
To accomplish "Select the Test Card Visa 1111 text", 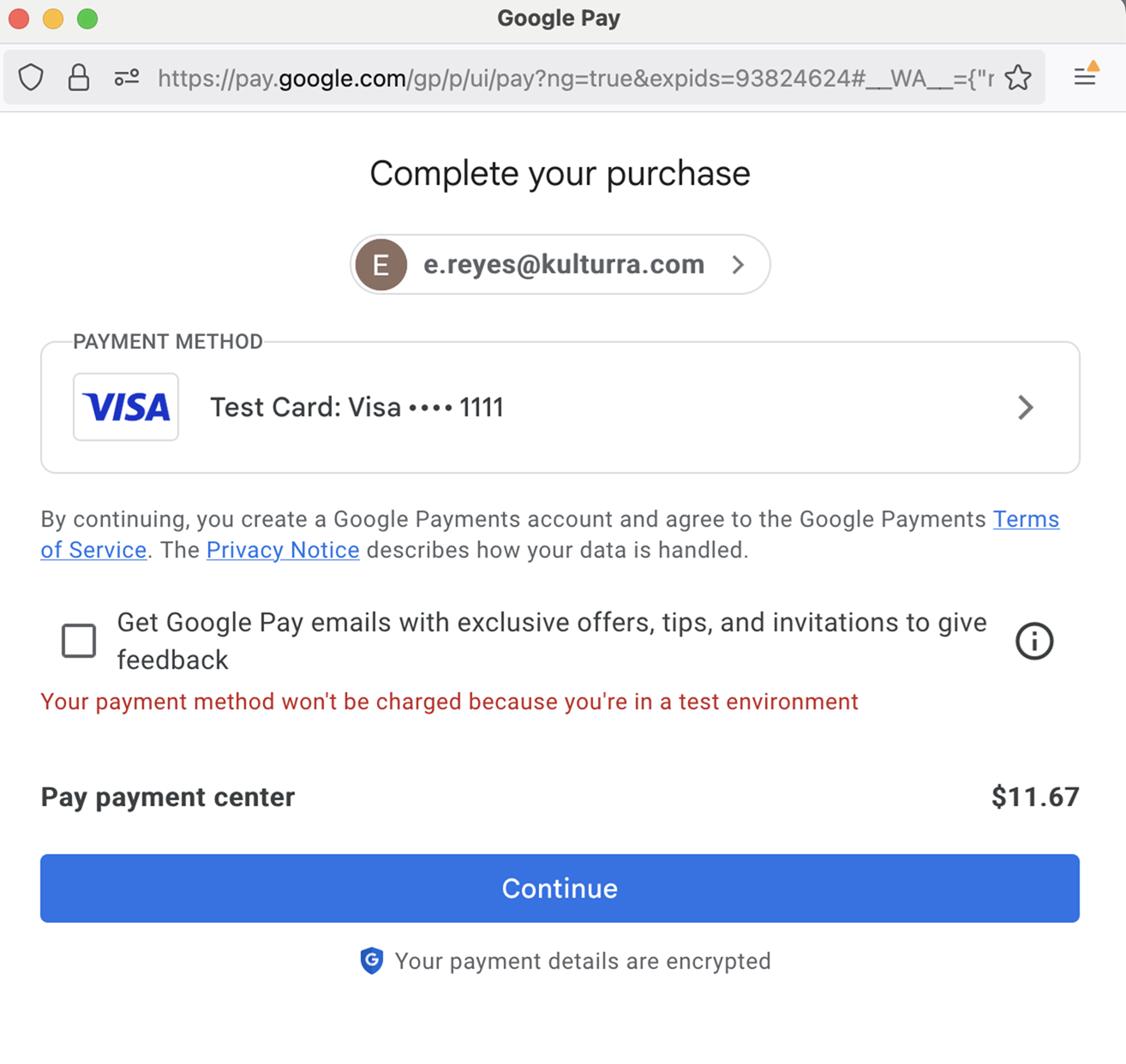I will point(356,407).
